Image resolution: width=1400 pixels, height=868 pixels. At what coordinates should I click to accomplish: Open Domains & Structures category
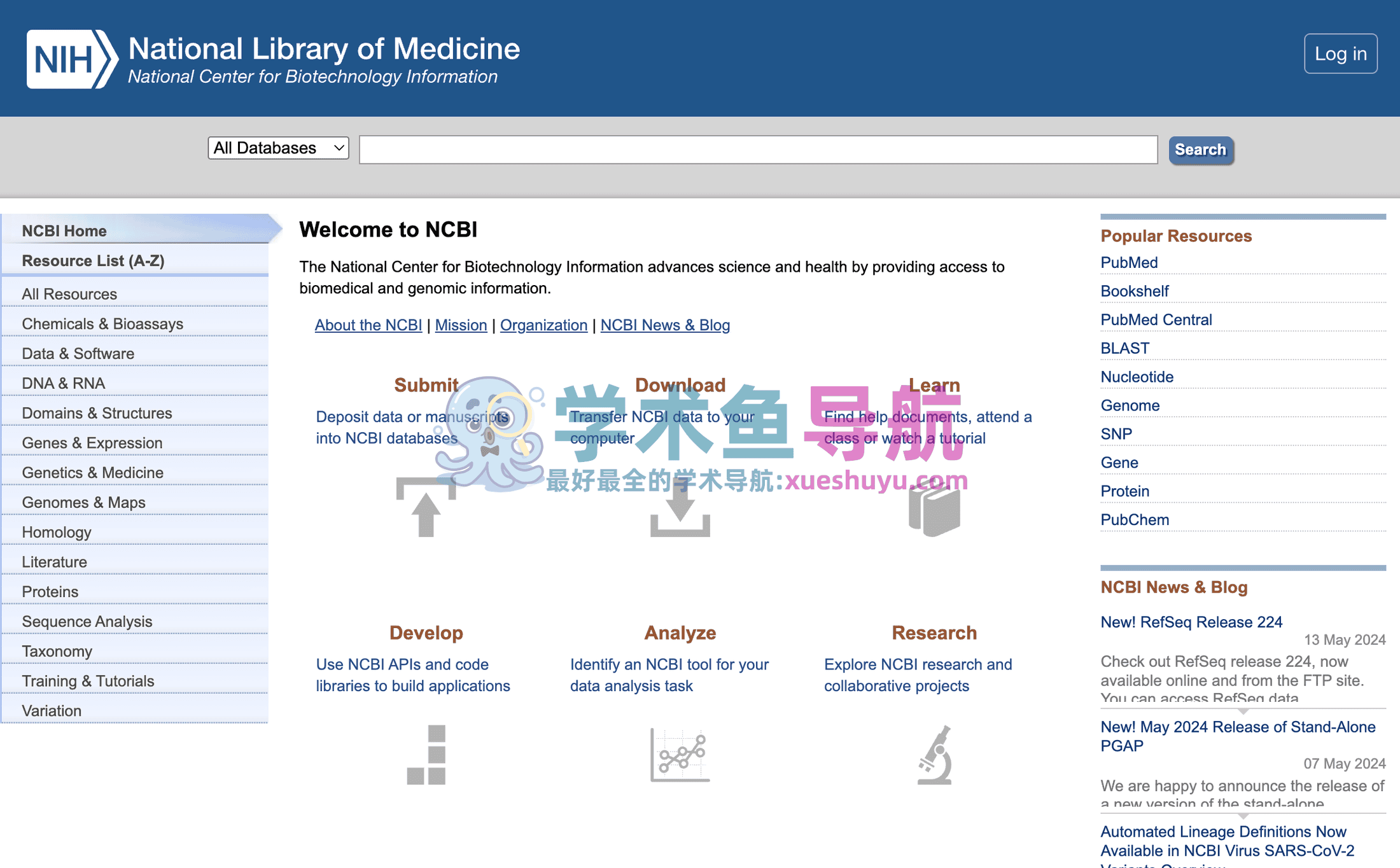tap(135, 413)
